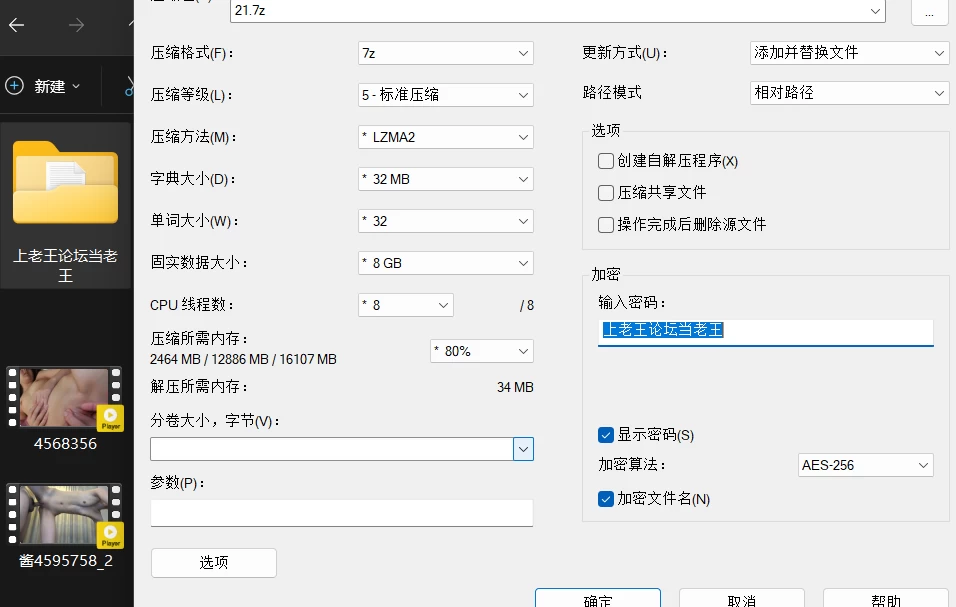Select the 4595758_2 video file icon
The height and width of the screenshot is (607, 956).
(65, 515)
